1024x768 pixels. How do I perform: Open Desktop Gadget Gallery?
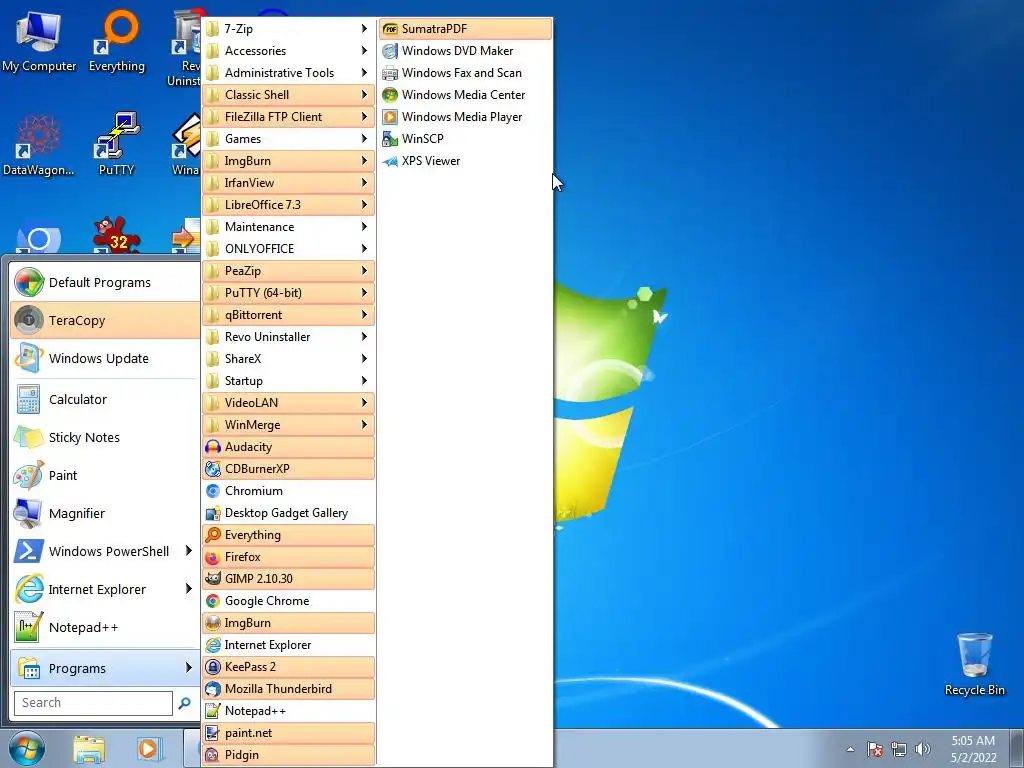(289, 513)
